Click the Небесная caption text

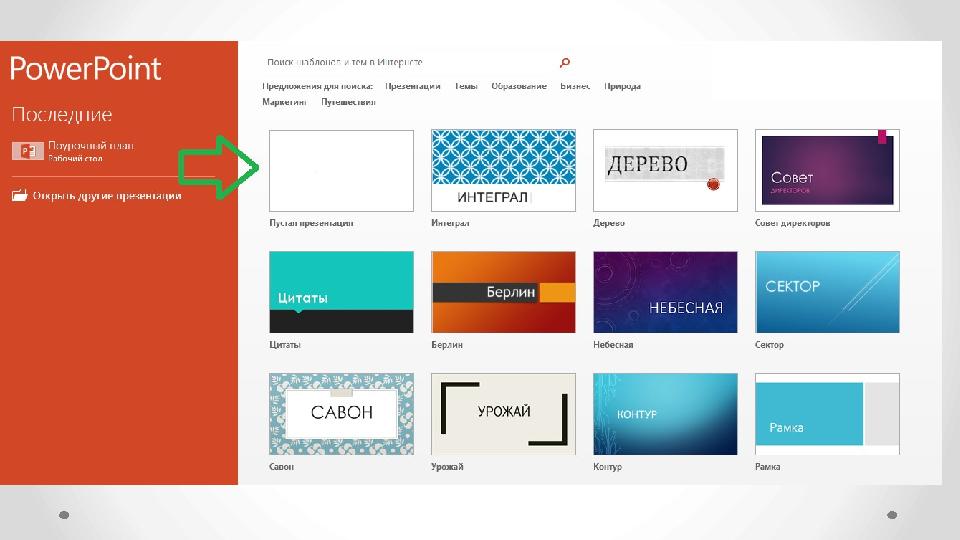613,345
